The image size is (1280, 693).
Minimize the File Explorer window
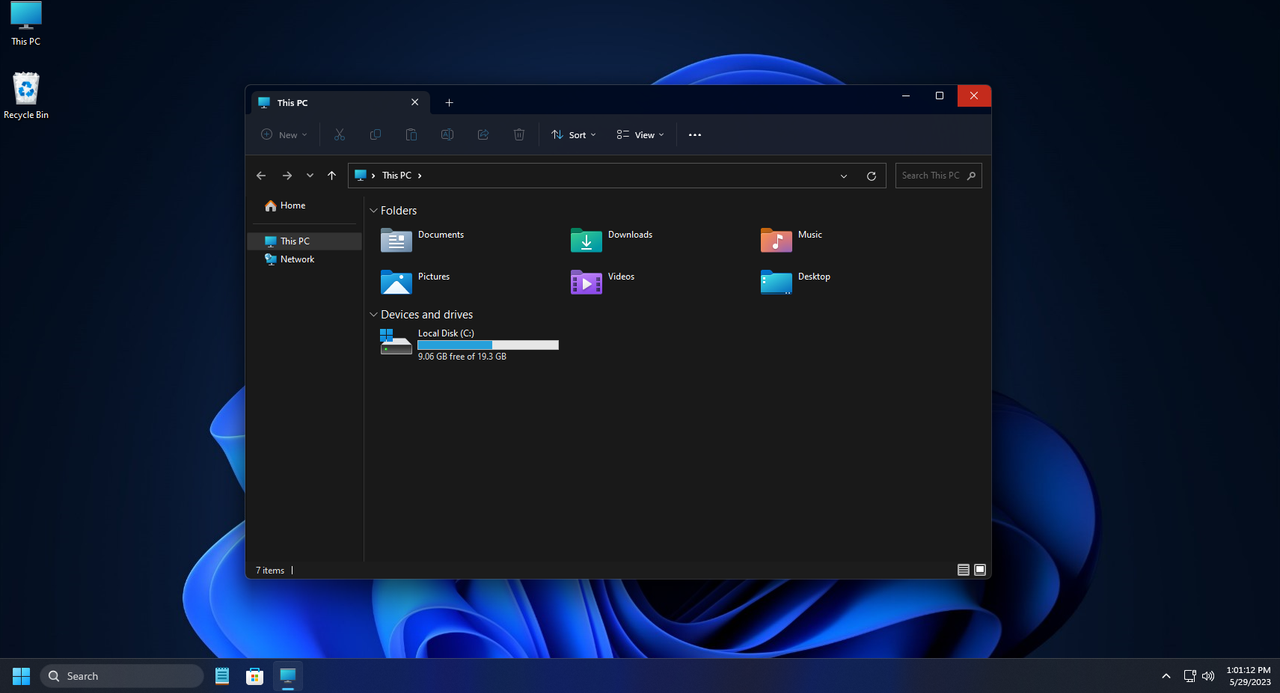[906, 96]
